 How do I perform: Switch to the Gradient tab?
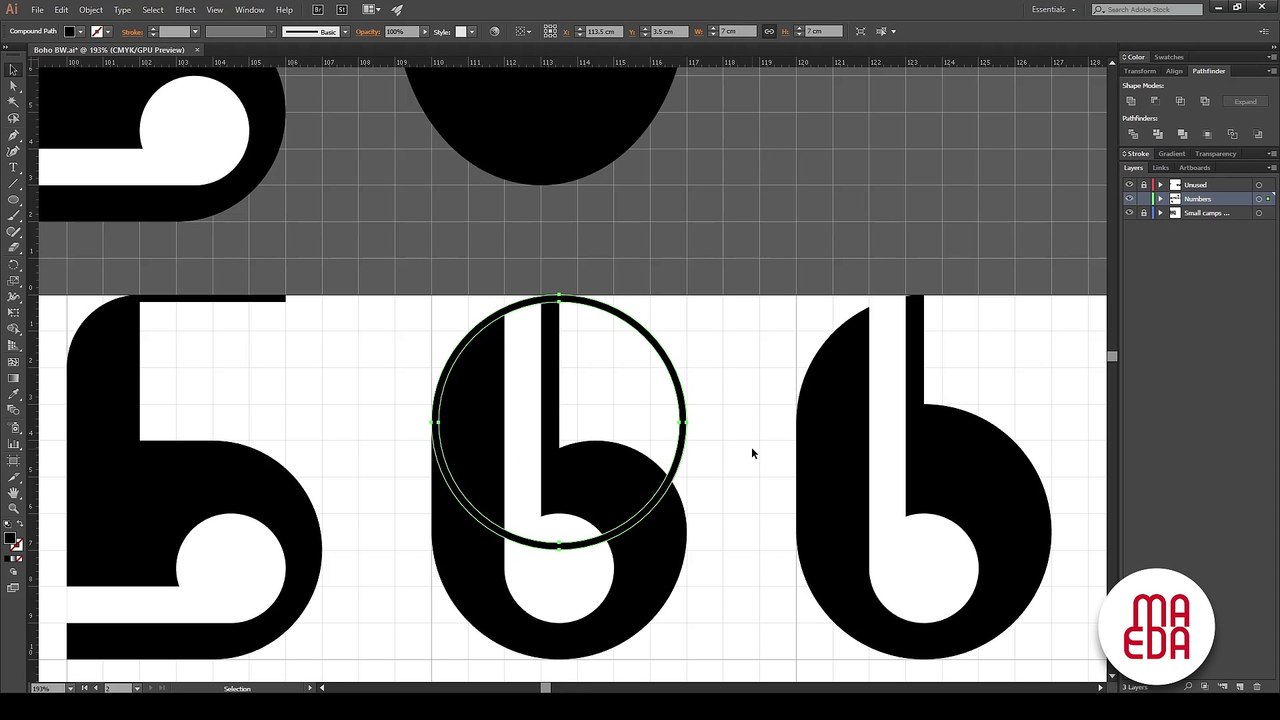(x=1171, y=154)
